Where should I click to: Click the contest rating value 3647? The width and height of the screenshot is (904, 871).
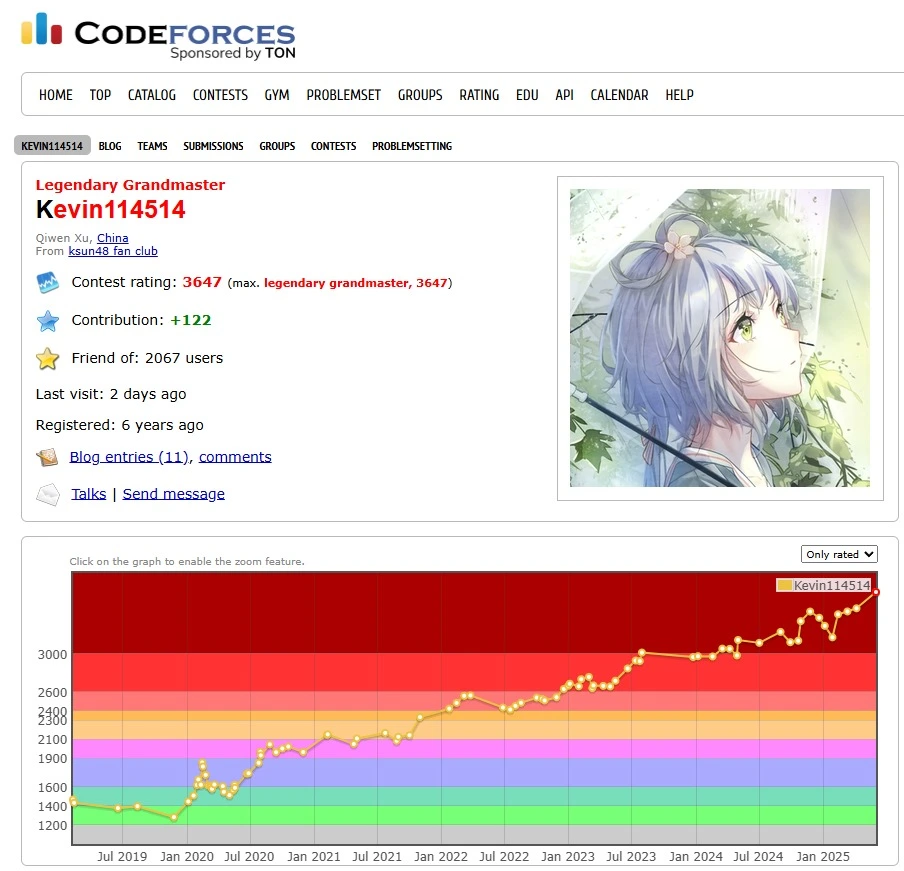click(202, 282)
